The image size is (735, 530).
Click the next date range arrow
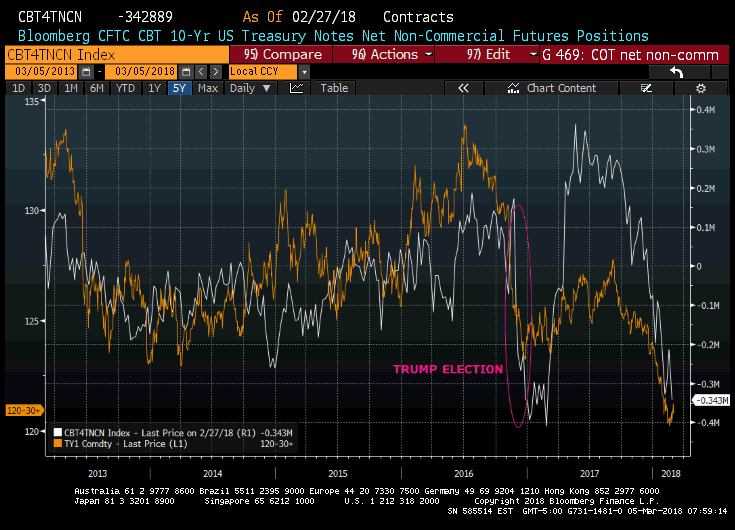pyautogui.click(x=216, y=72)
